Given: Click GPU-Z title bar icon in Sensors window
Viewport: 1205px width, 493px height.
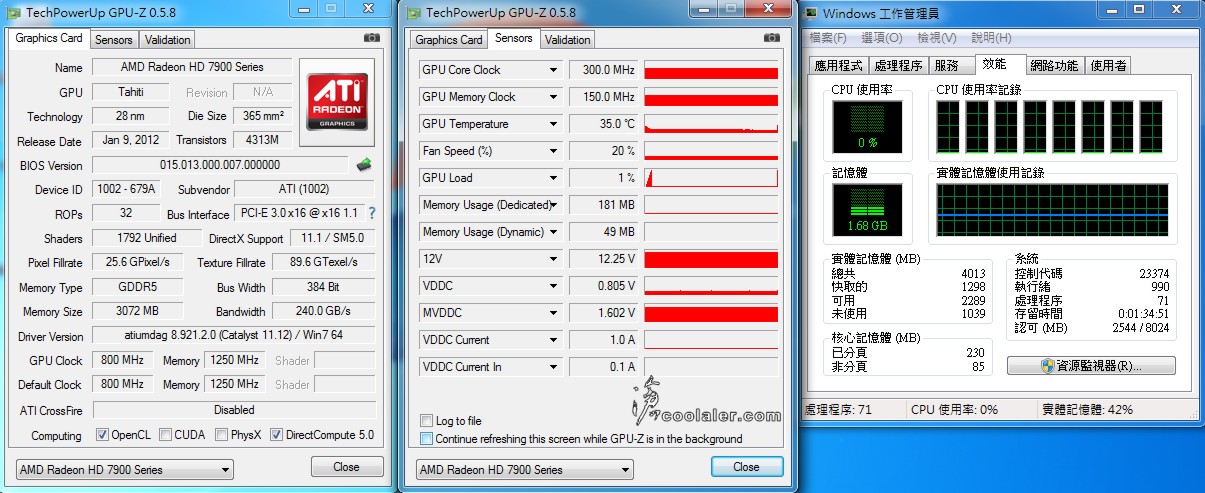Looking at the screenshot, I should pyautogui.click(x=413, y=12).
